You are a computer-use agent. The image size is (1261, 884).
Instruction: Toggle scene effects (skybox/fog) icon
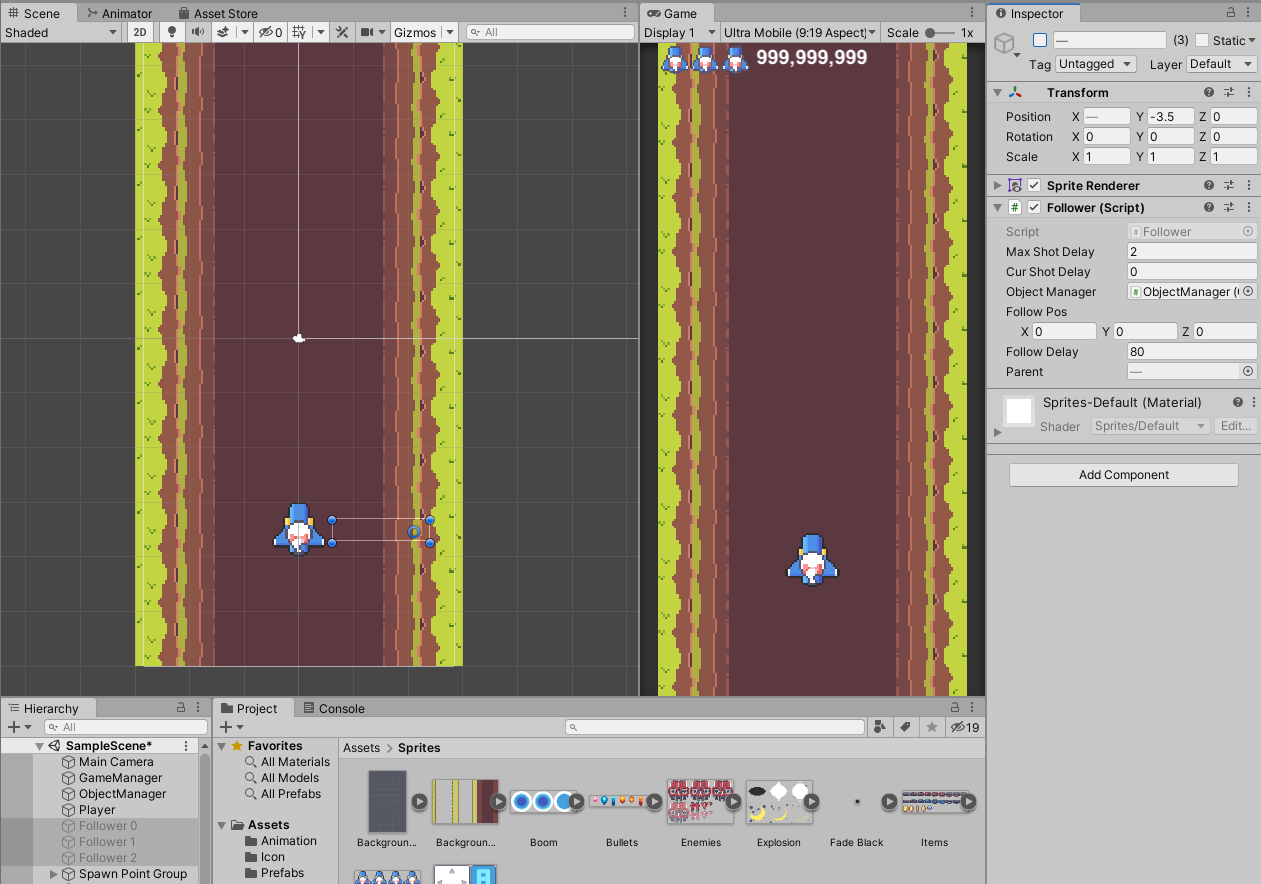pyautogui.click(x=224, y=32)
